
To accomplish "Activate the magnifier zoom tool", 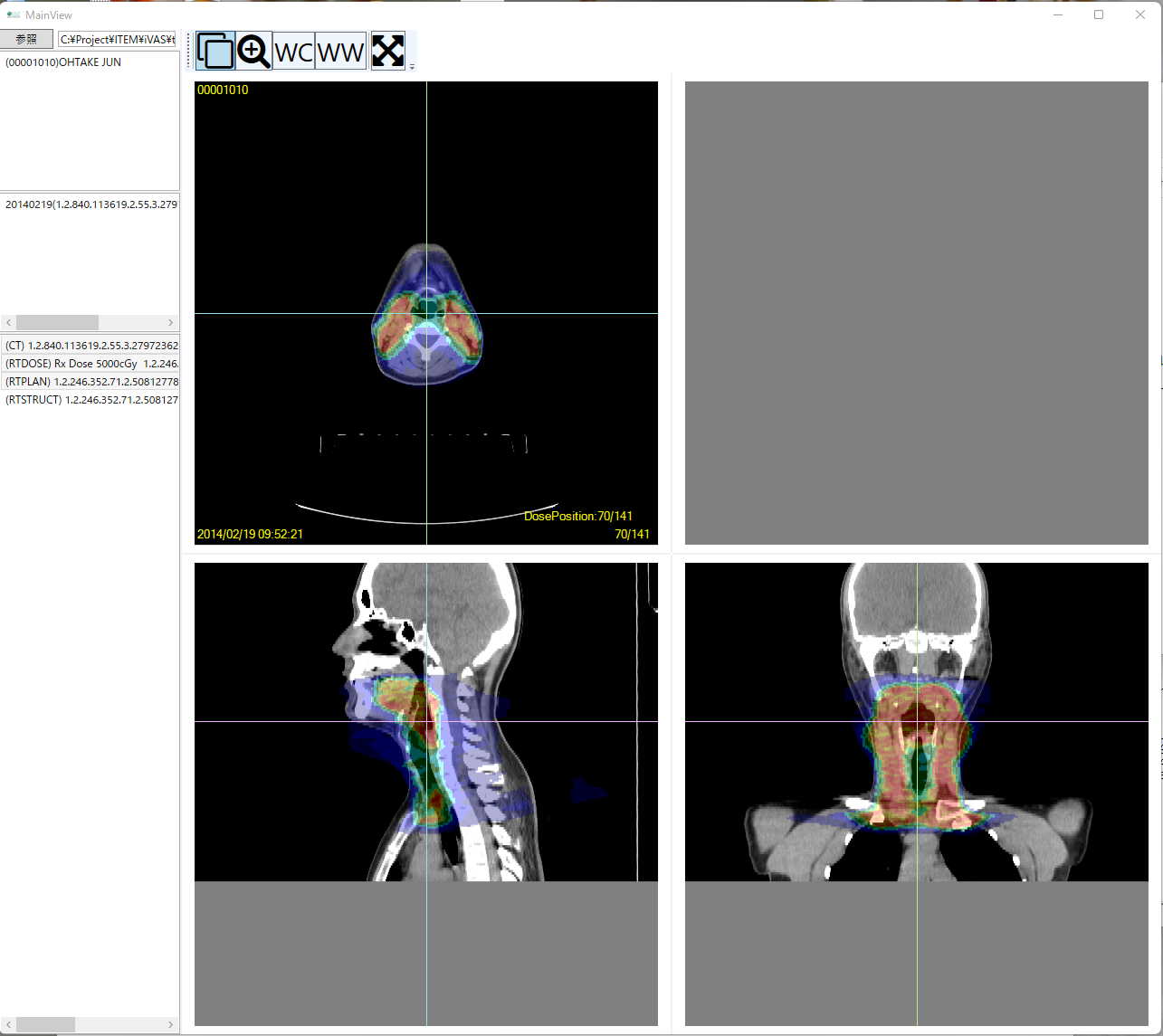I will coord(254,52).
